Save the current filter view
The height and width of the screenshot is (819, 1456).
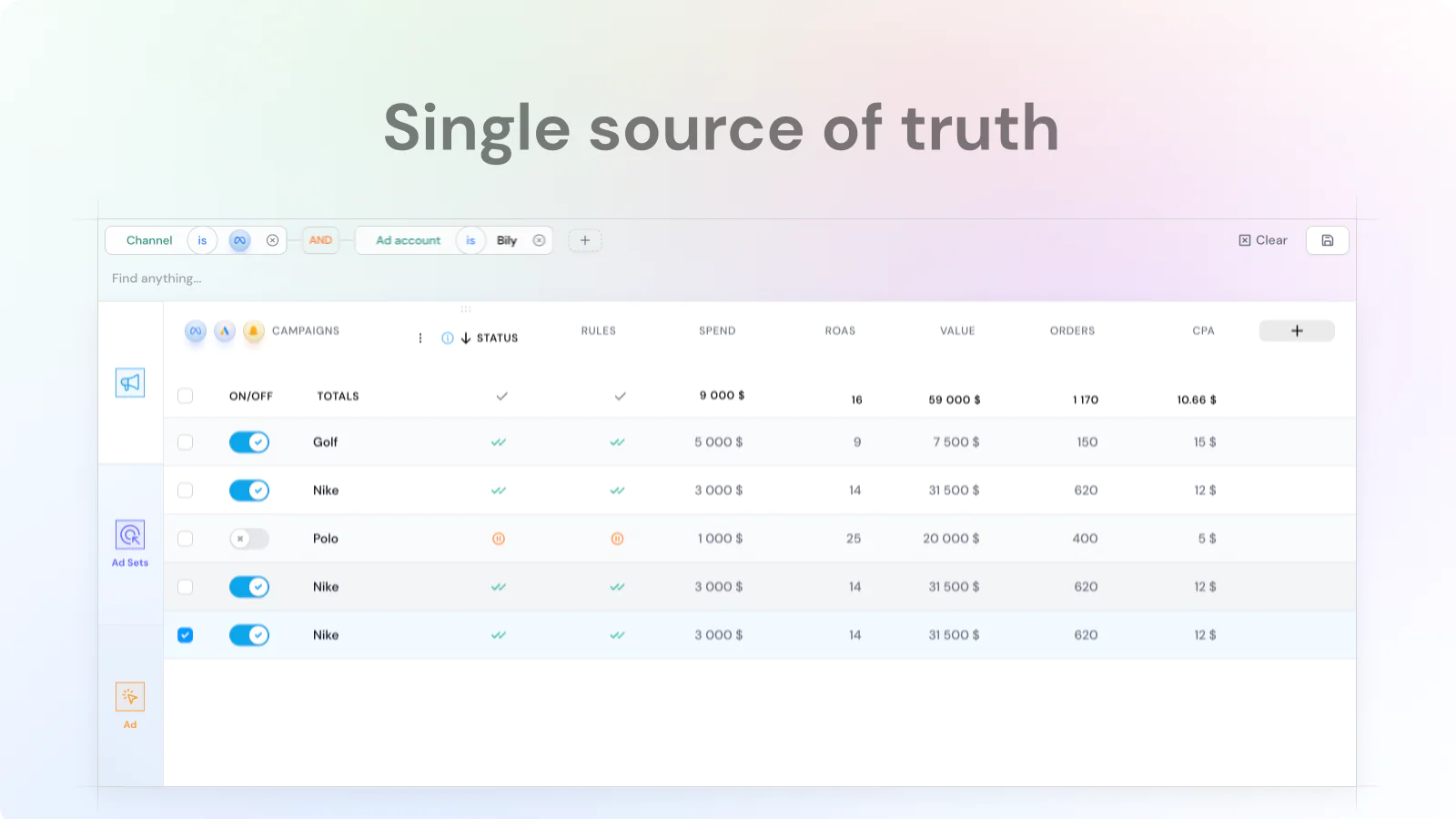pyautogui.click(x=1328, y=240)
